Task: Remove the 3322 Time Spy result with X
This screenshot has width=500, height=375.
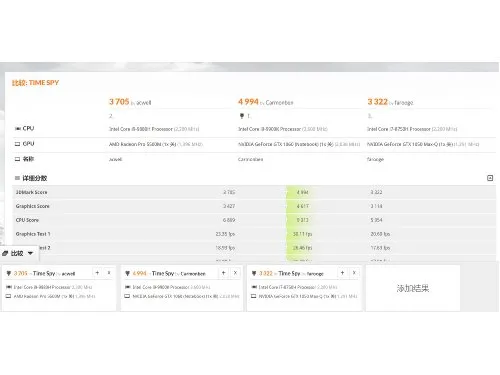Action: [354, 273]
